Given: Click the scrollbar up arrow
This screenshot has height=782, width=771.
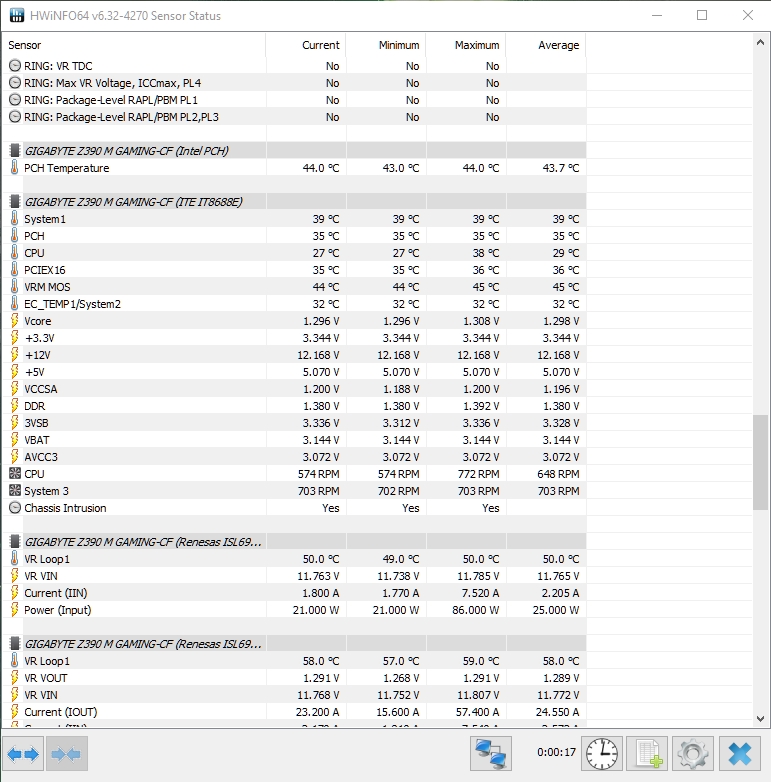Looking at the screenshot, I should pyautogui.click(x=760, y=42).
